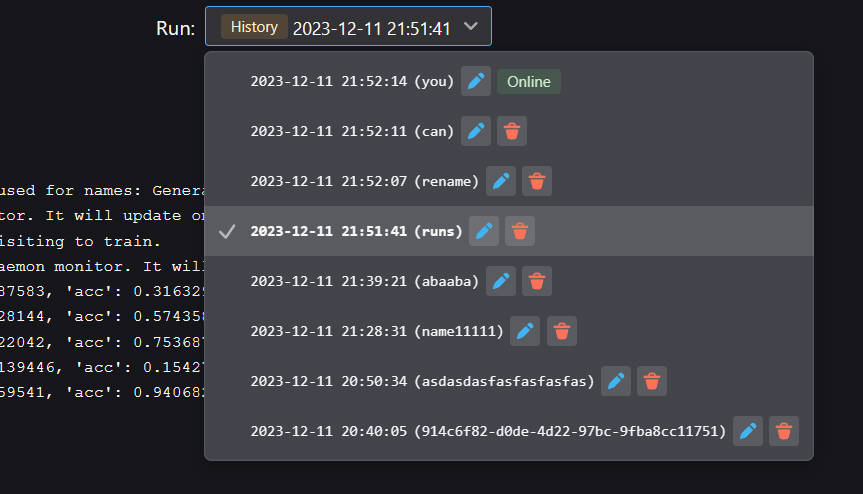Viewport: 863px width, 494px height.
Task: Delete the (asdasdasfasfasfasfas) run
Action: pos(652,381)
